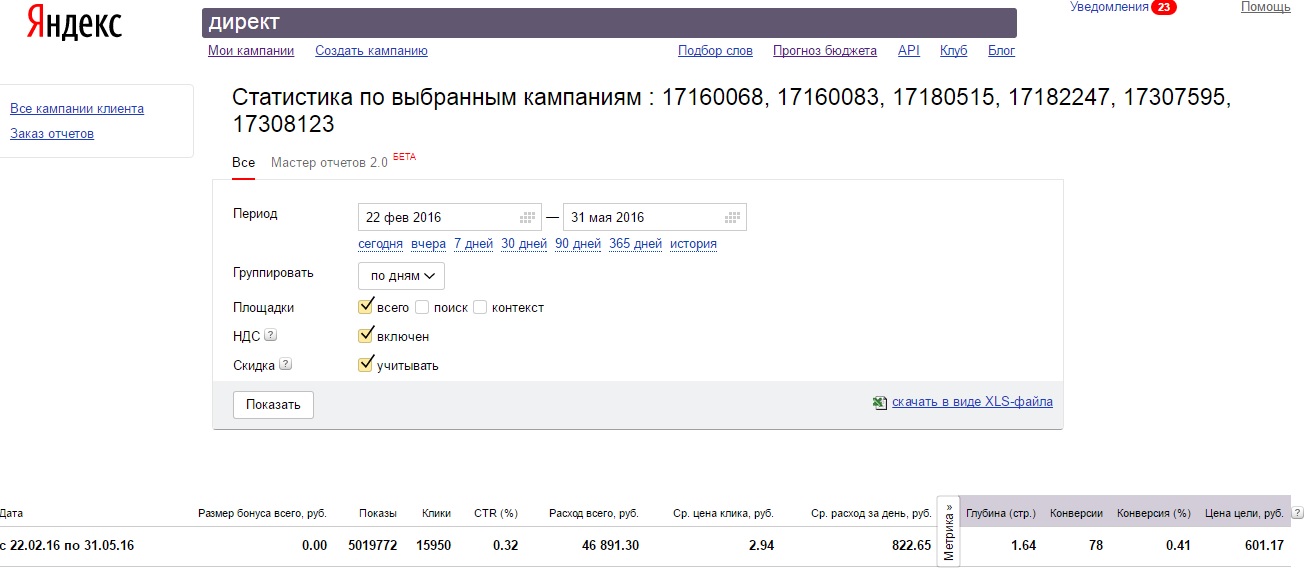
Task: Open «Мои кампании» in top menu
Action: coord(251,51)
